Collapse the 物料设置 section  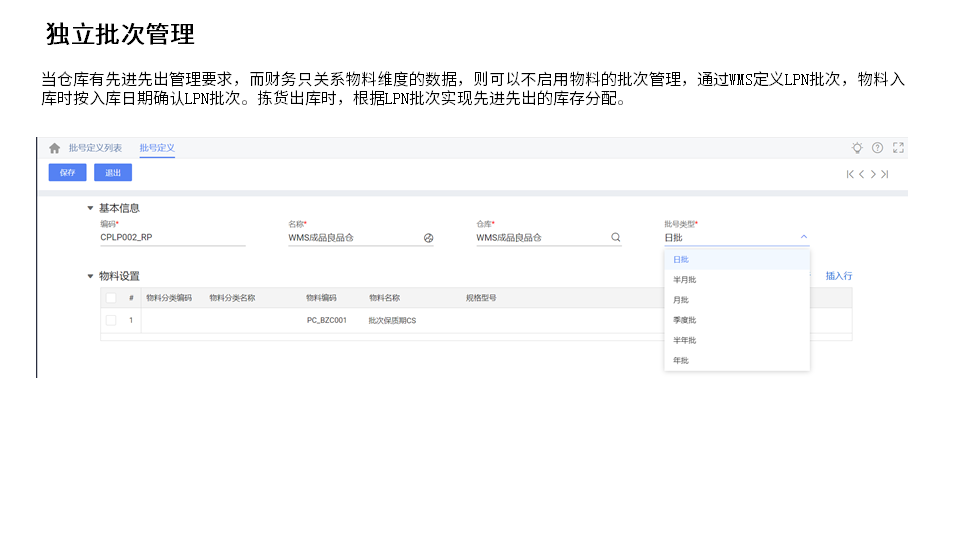[90, 276]
